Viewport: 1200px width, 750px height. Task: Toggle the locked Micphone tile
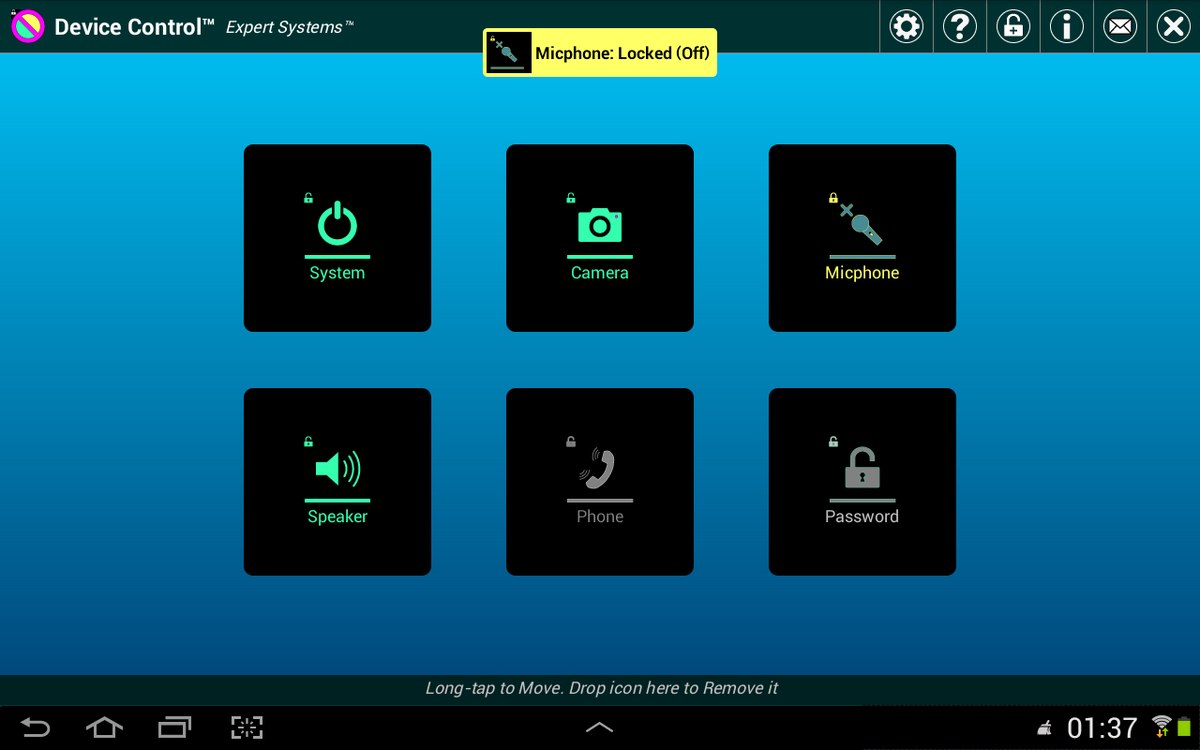click(x=862, y=238)
